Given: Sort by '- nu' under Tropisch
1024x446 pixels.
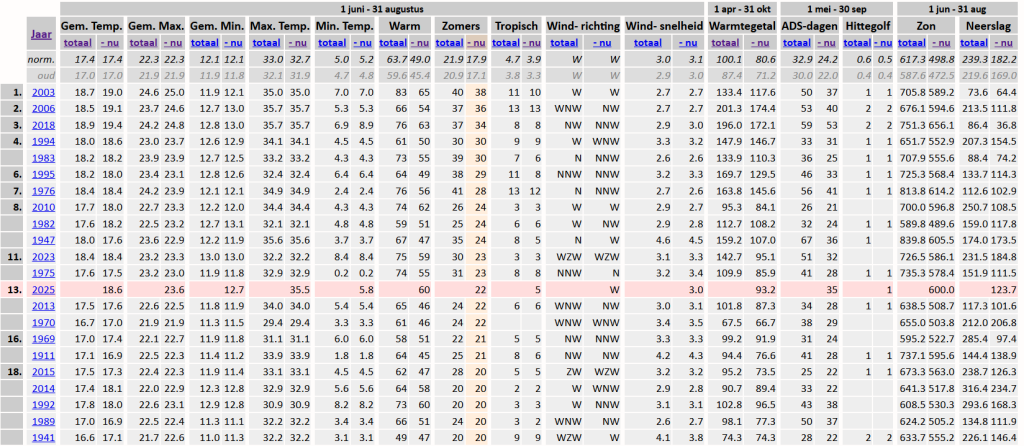Looking at the screenshot, I should pos(532,43).
